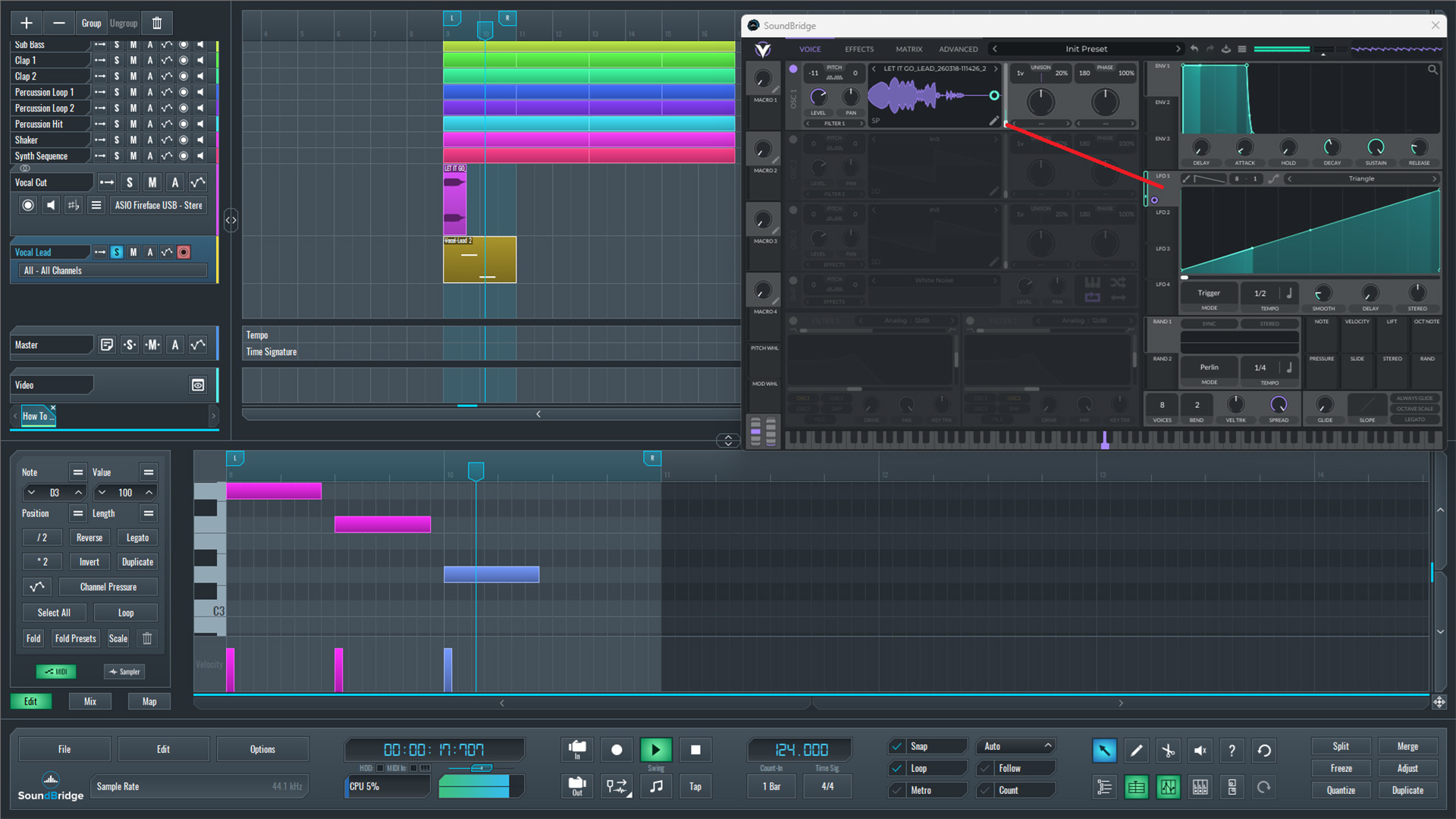This screenshot has height=819, width=1456.
Task: Click the Duplicate button near Adjust
Action: pyautogui.click(x=1407, y=790)
